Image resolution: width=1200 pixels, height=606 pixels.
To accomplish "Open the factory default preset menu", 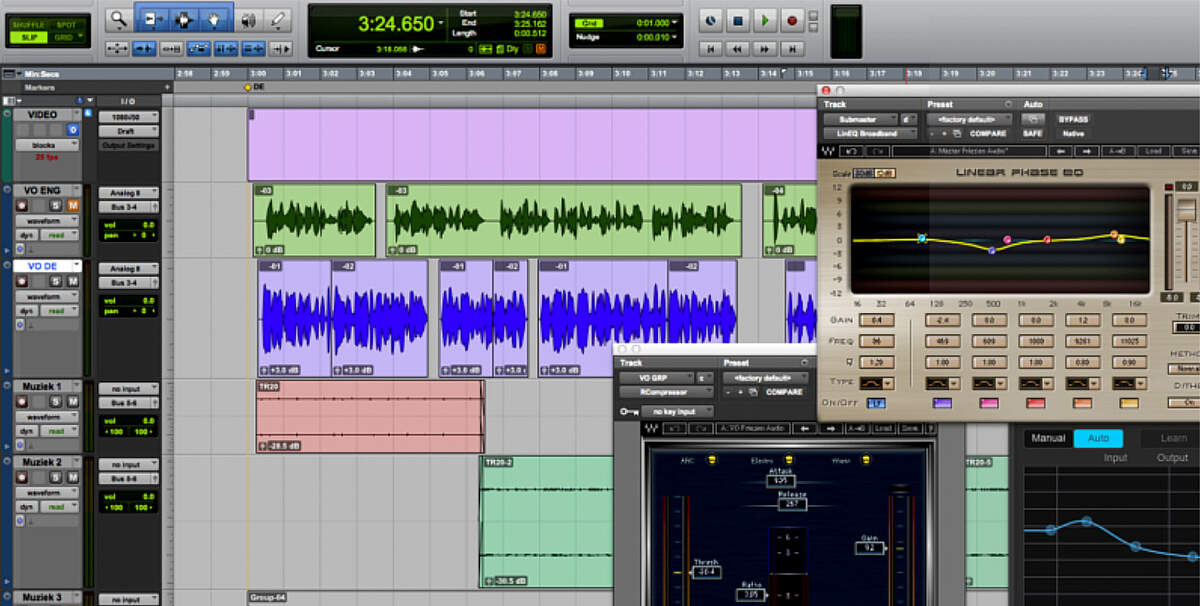I will 972,120.
